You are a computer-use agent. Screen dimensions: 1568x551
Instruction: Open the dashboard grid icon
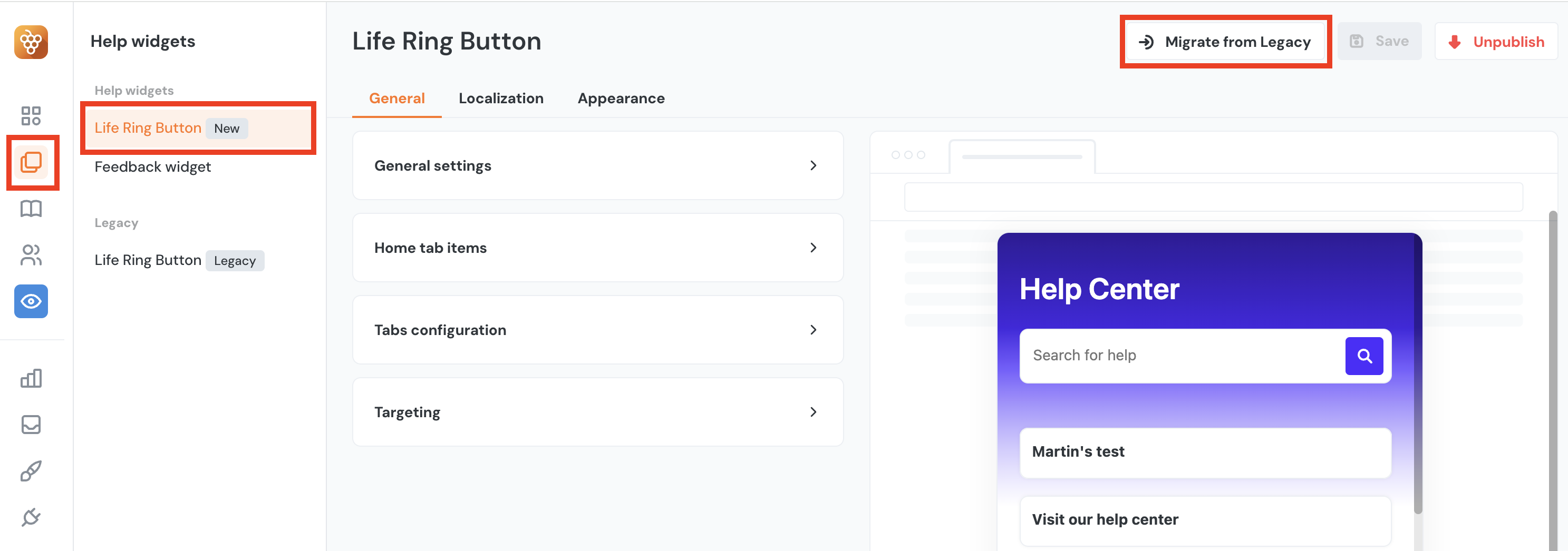click(x=31, y=115)
